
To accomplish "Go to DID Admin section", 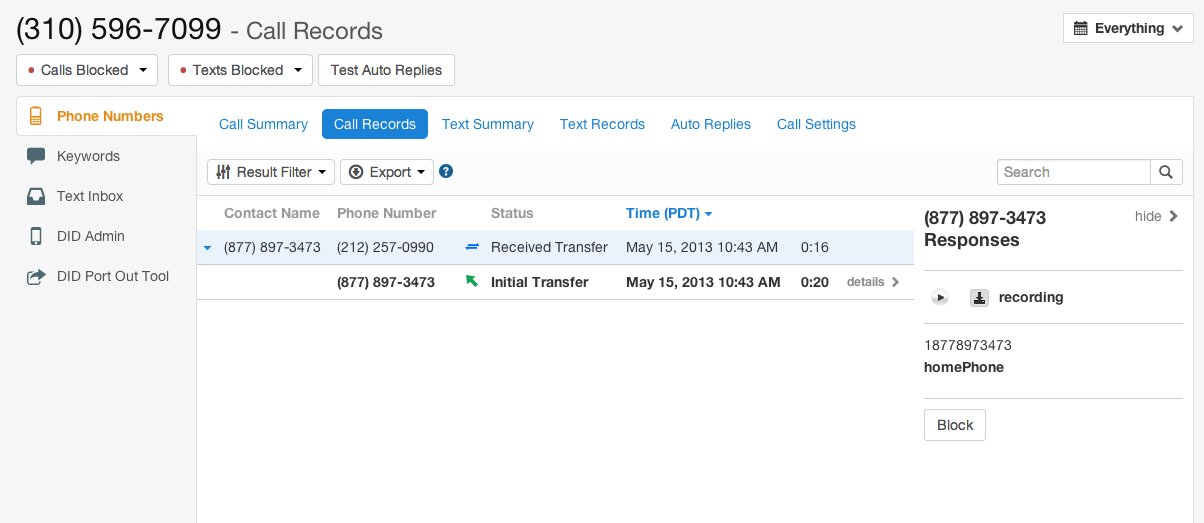I will point(91,236).
